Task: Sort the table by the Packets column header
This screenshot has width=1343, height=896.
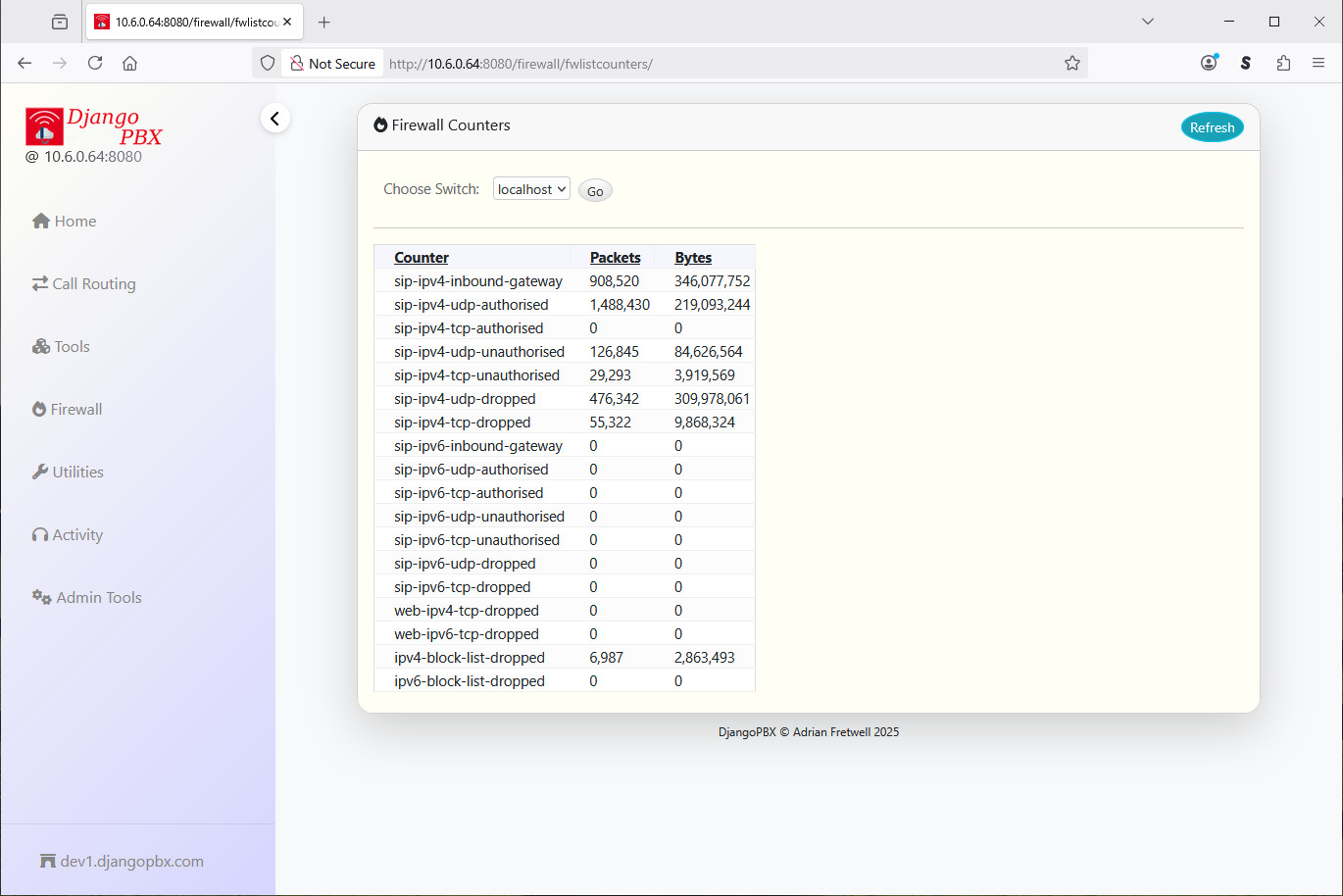Action: tap(615, 258)
